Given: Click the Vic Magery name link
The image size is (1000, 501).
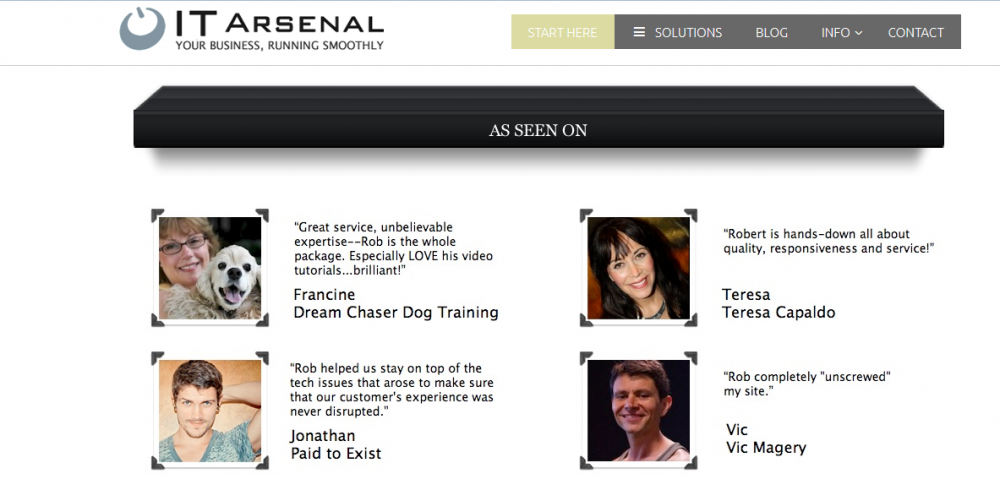Looking at the screenshot, I should 766,447.
